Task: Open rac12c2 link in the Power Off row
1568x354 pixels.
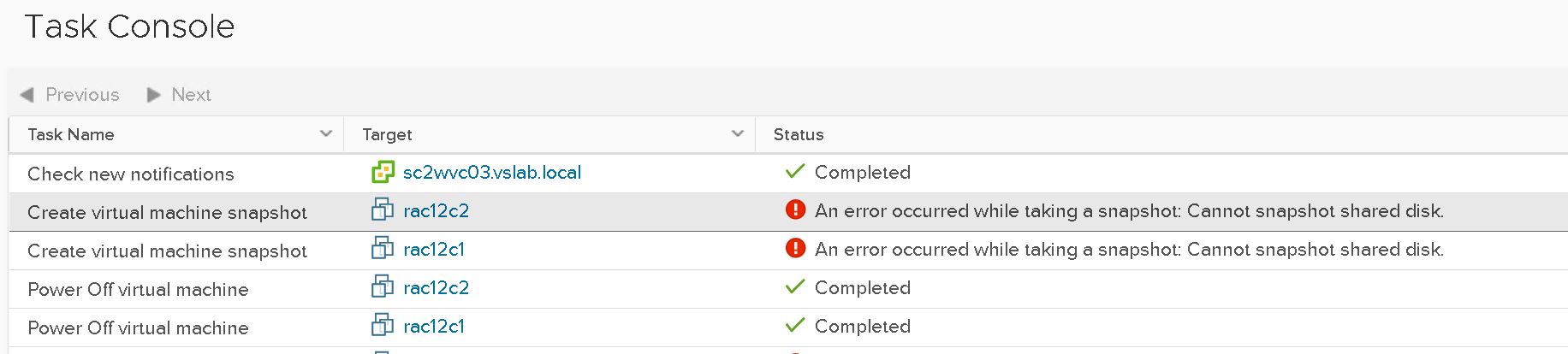Action: click(x=437, y=287)
